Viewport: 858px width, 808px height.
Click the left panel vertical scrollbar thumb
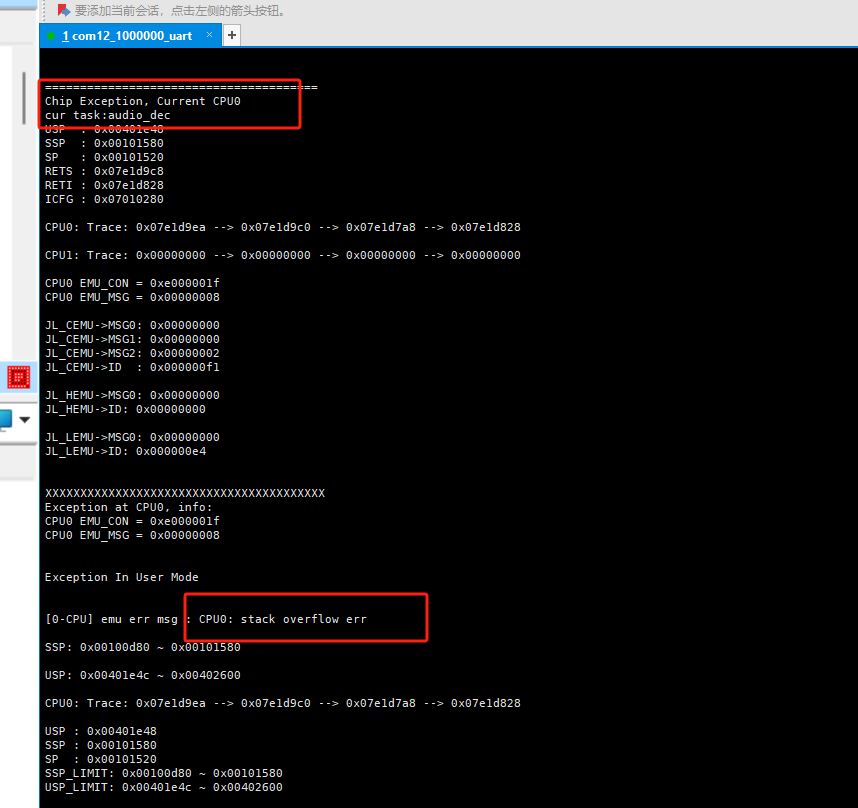24,98
